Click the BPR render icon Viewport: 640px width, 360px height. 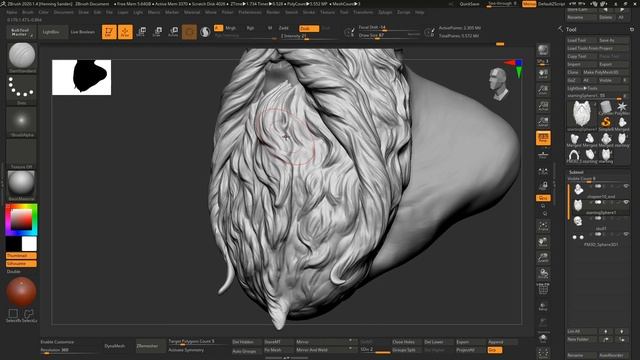click(x=543, y=50)
